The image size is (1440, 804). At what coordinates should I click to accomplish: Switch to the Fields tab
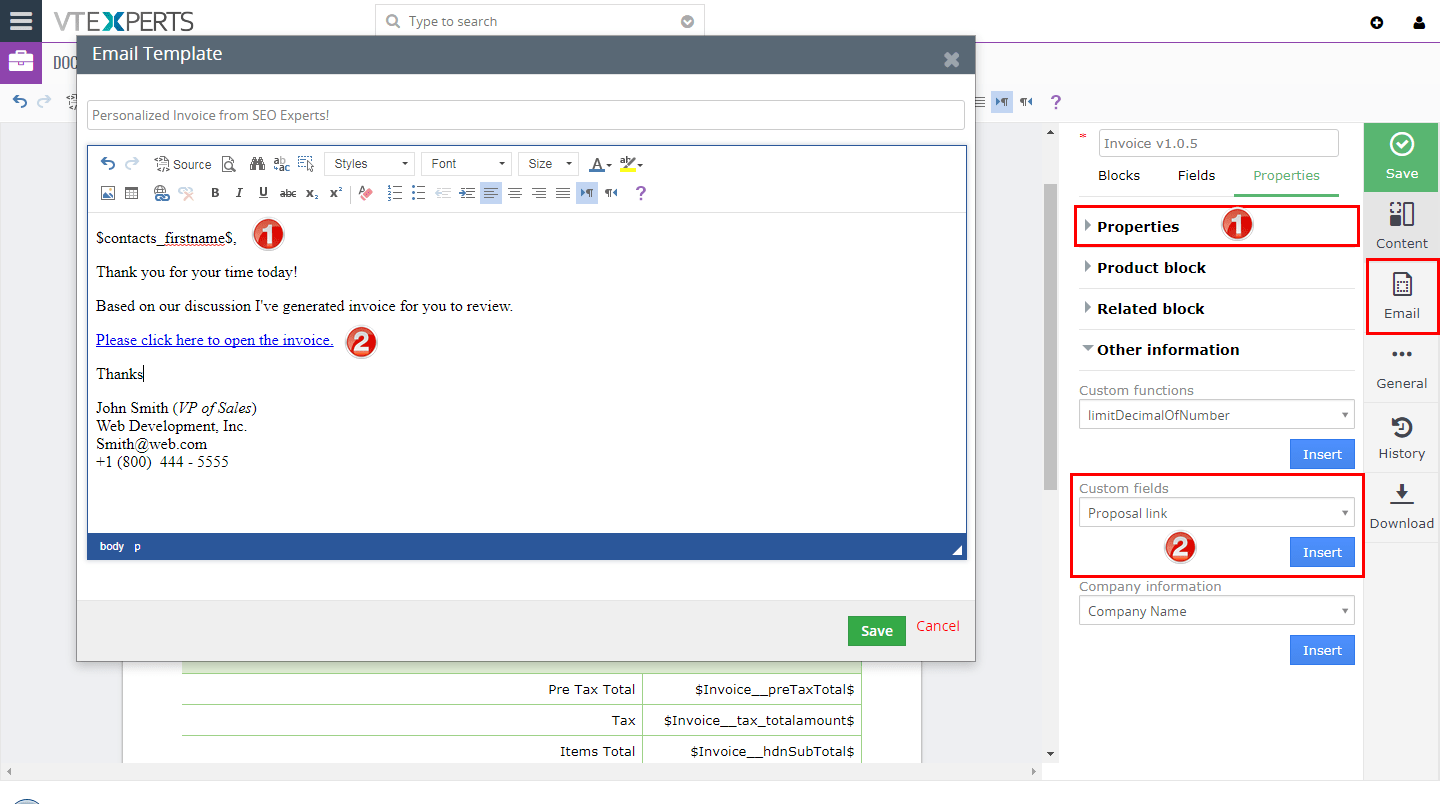1196,175
